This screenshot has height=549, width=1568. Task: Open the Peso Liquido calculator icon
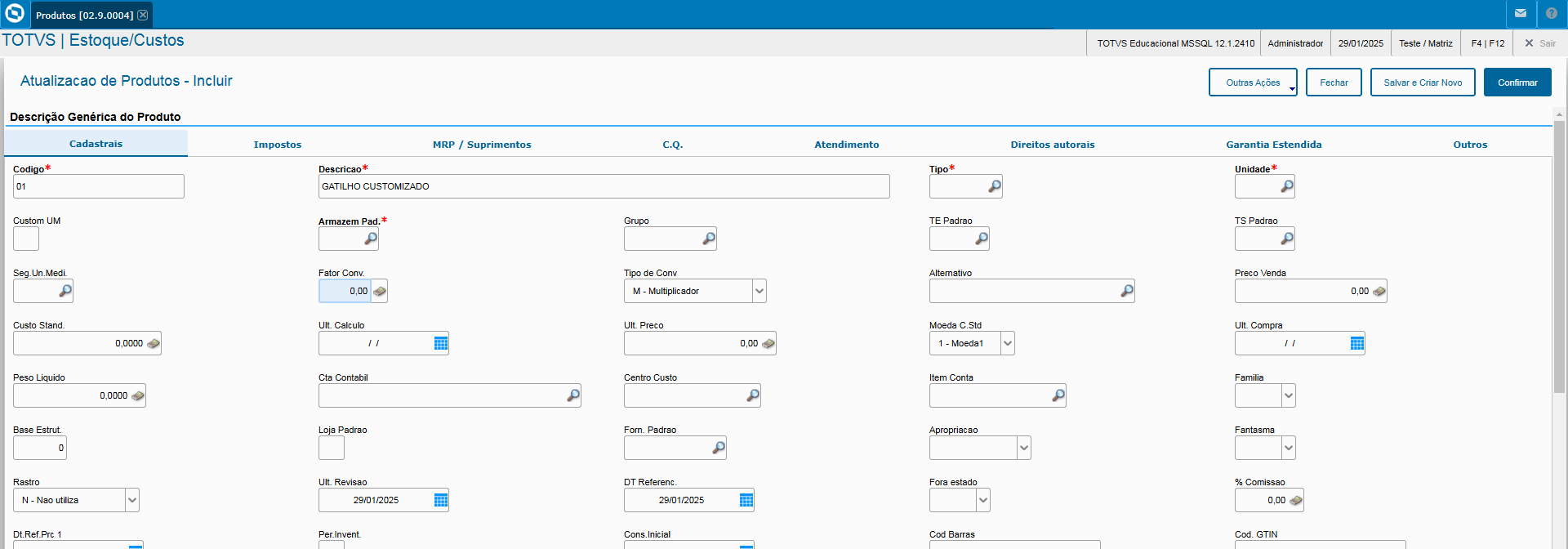pyautogui.click(x=138, y=395)
